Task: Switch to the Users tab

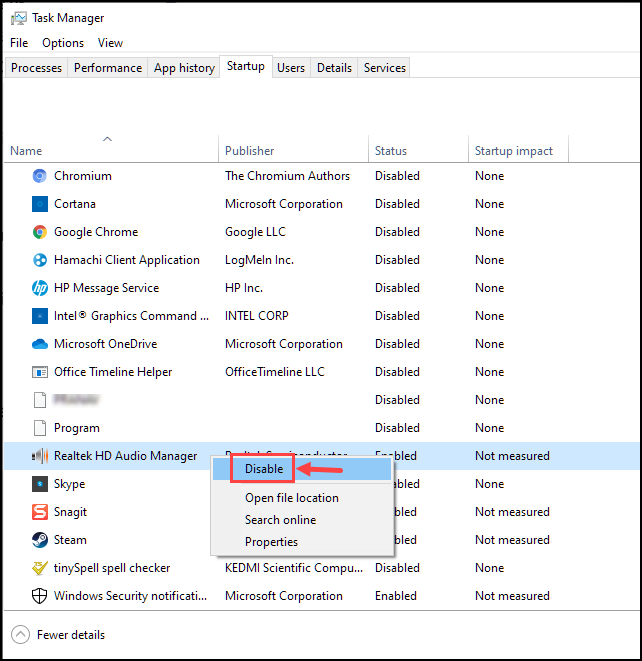Action: (x=291, y=68)
